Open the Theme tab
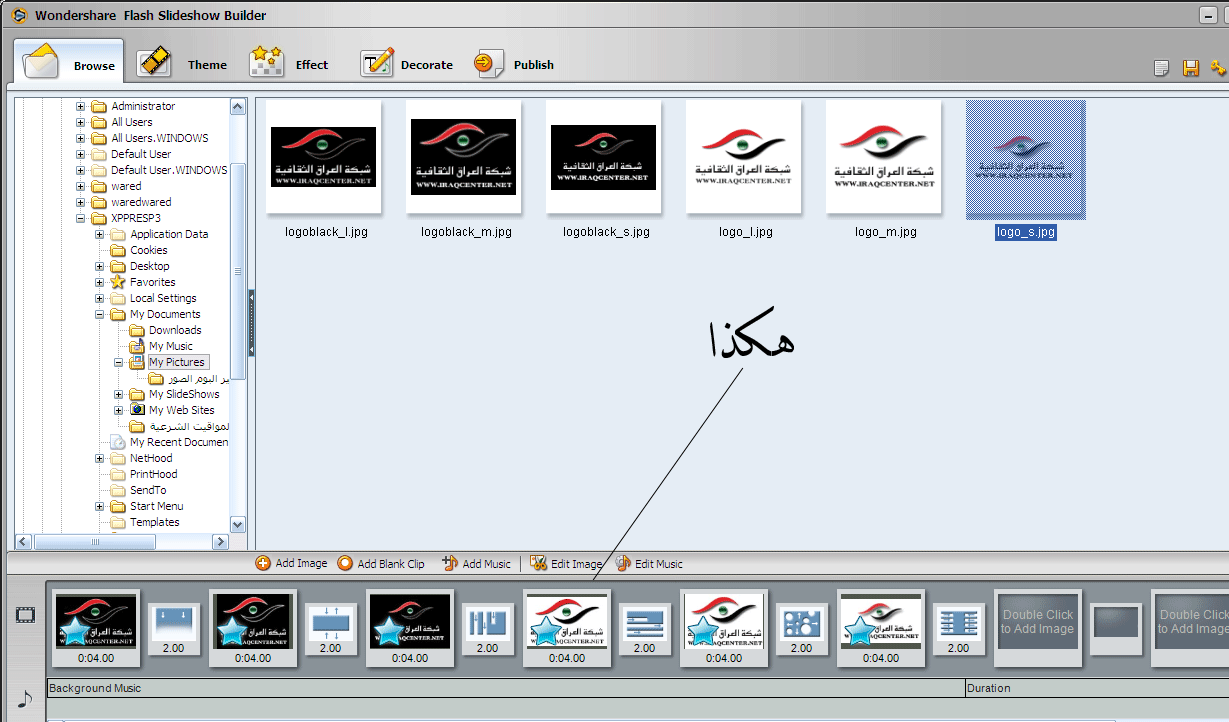Screen dimensions: 1229x722 (x=183, y=64)
